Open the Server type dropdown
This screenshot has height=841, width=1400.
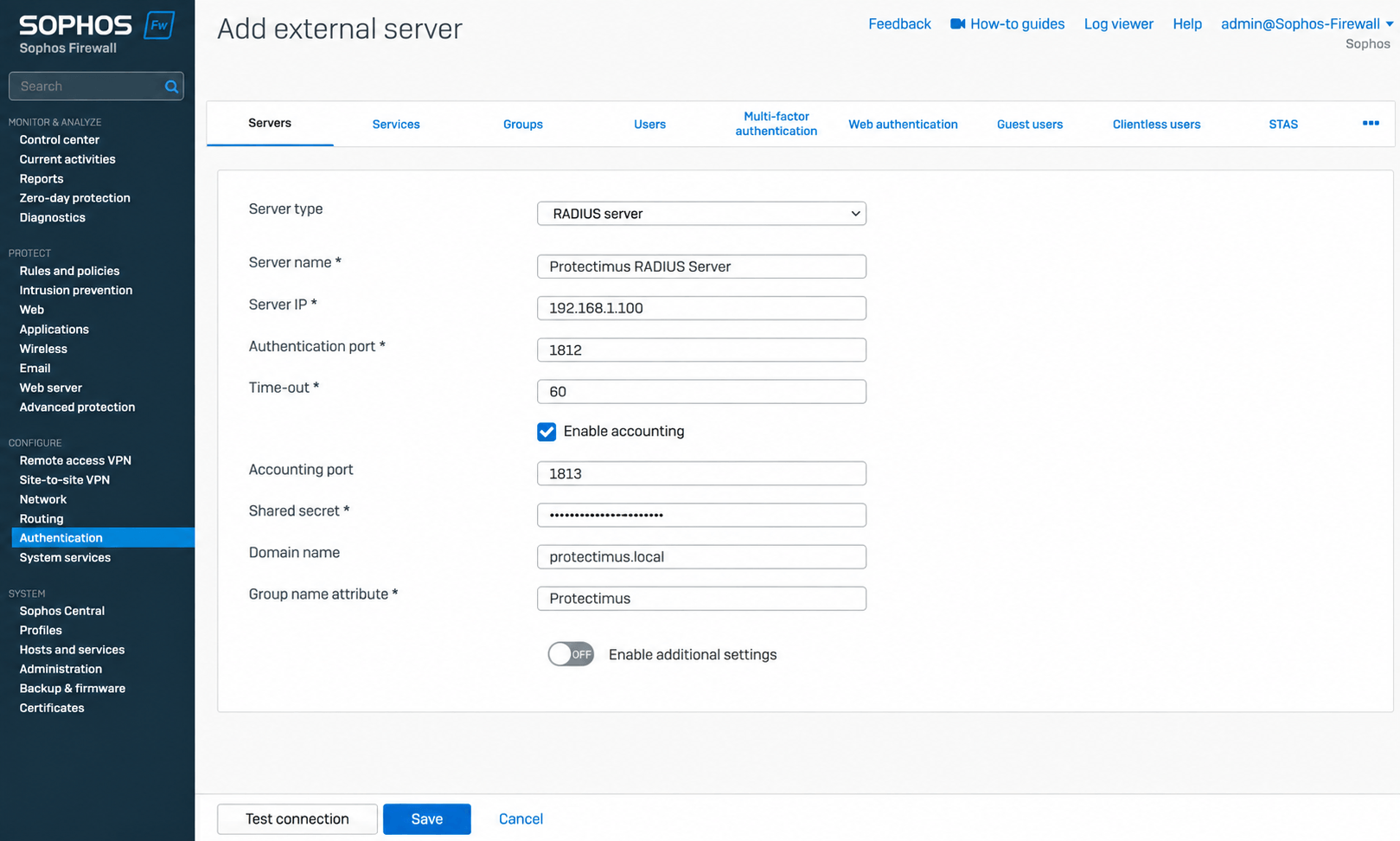pyautogui.click(x=701, y=214)
